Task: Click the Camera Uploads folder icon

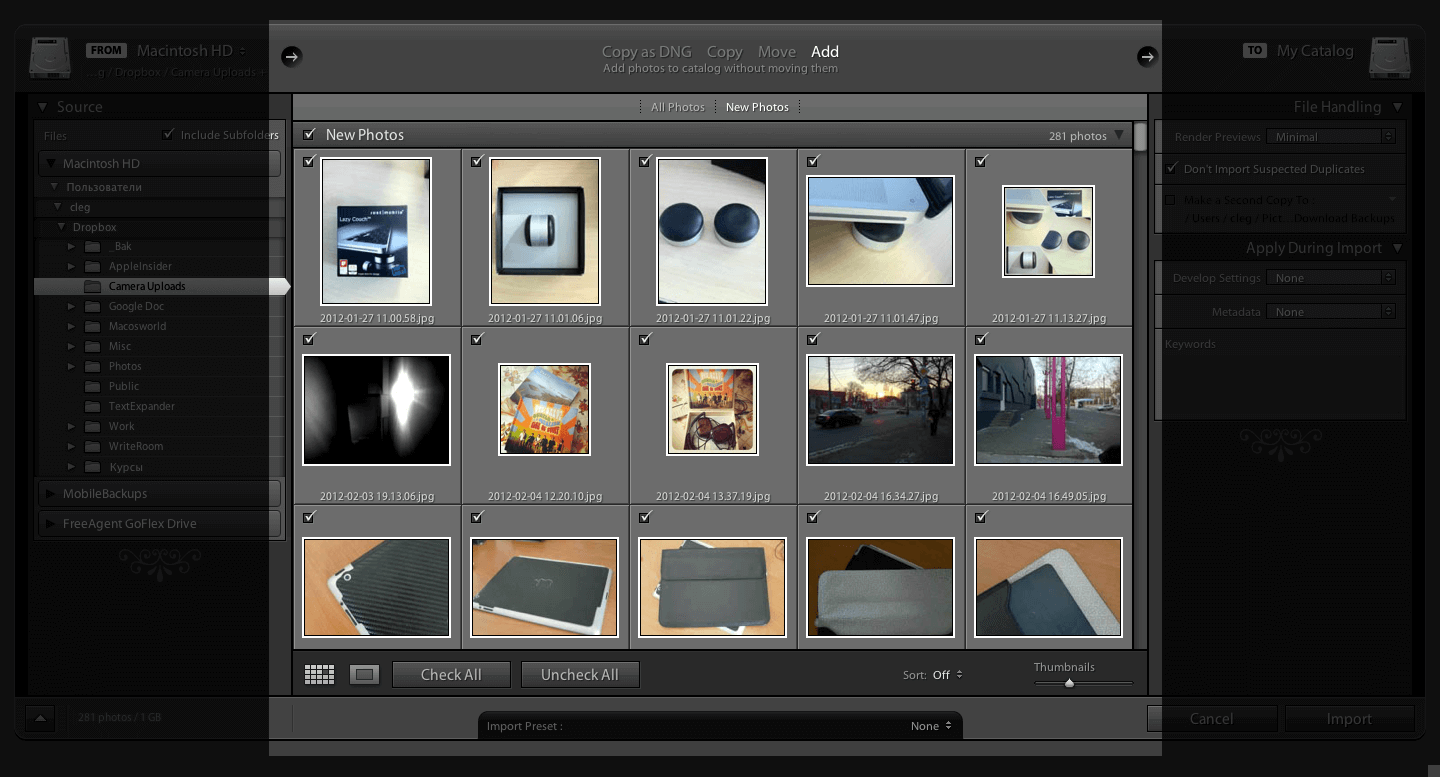Action: click(x=92, y=286)
